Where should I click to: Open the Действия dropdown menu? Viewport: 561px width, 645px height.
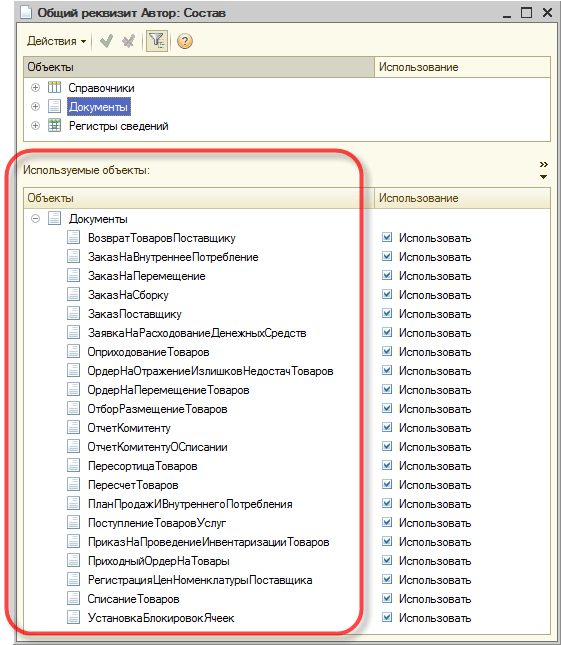coord(56,41)
